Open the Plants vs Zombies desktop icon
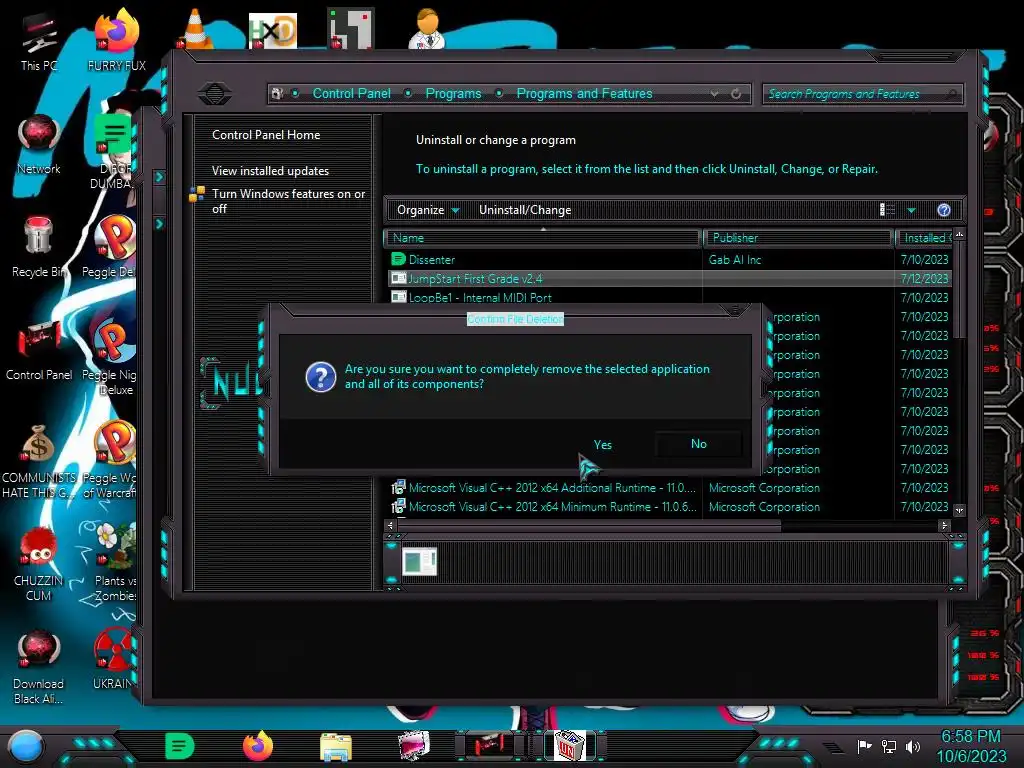Screen dimensions: 1024x768 tap(116, 562)
